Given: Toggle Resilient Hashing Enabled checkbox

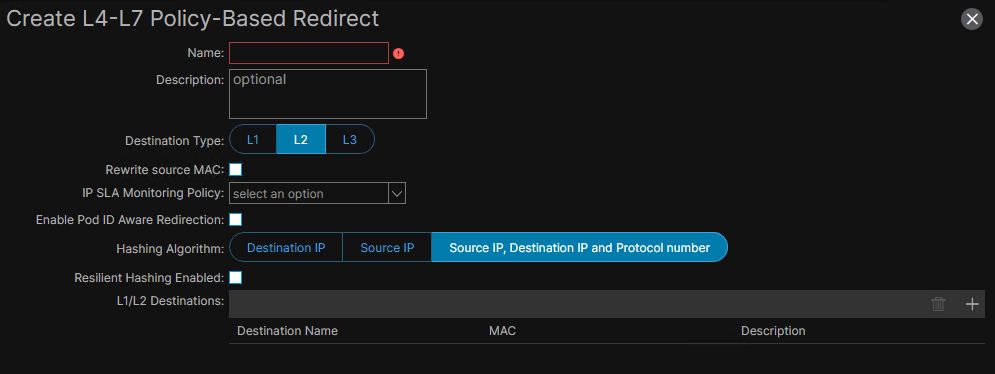Looking at the screenshot, I should click(x=235, y=277).
